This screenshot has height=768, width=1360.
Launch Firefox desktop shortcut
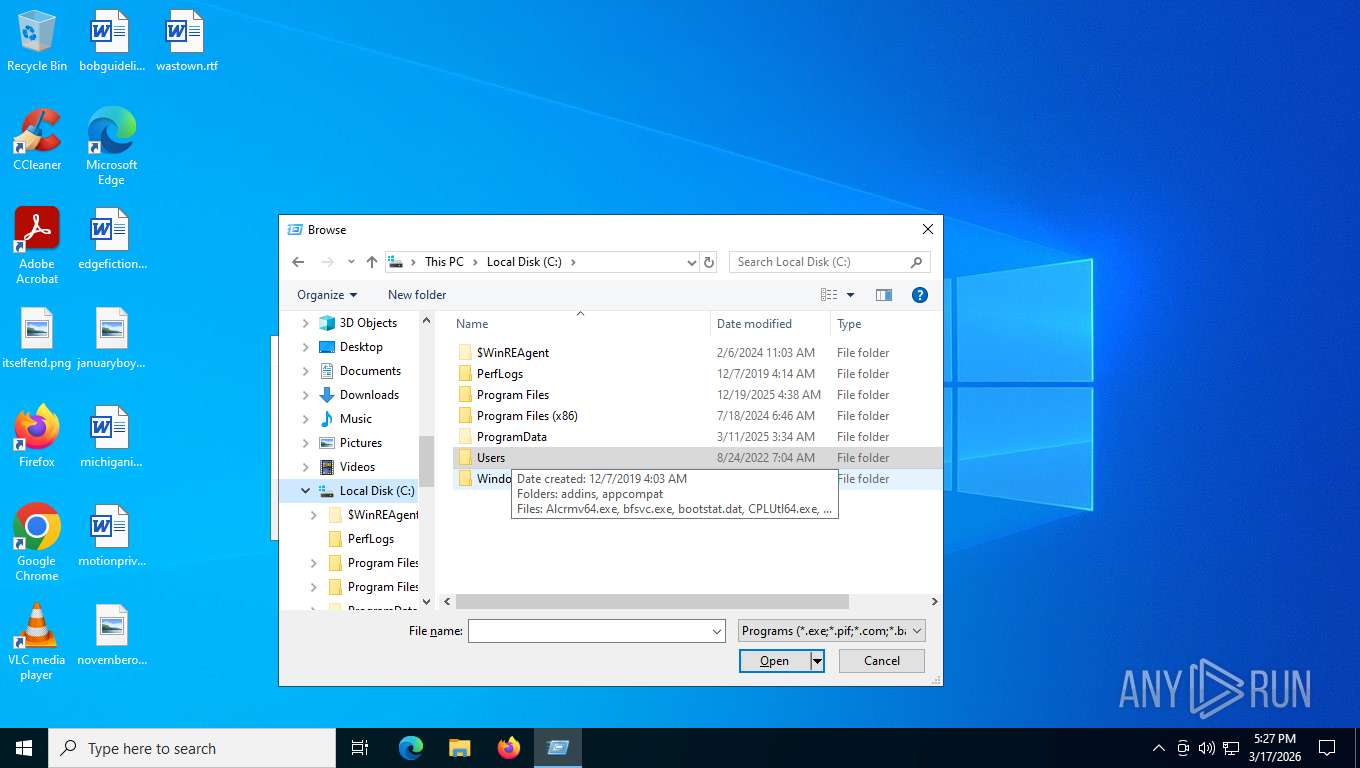37,437
